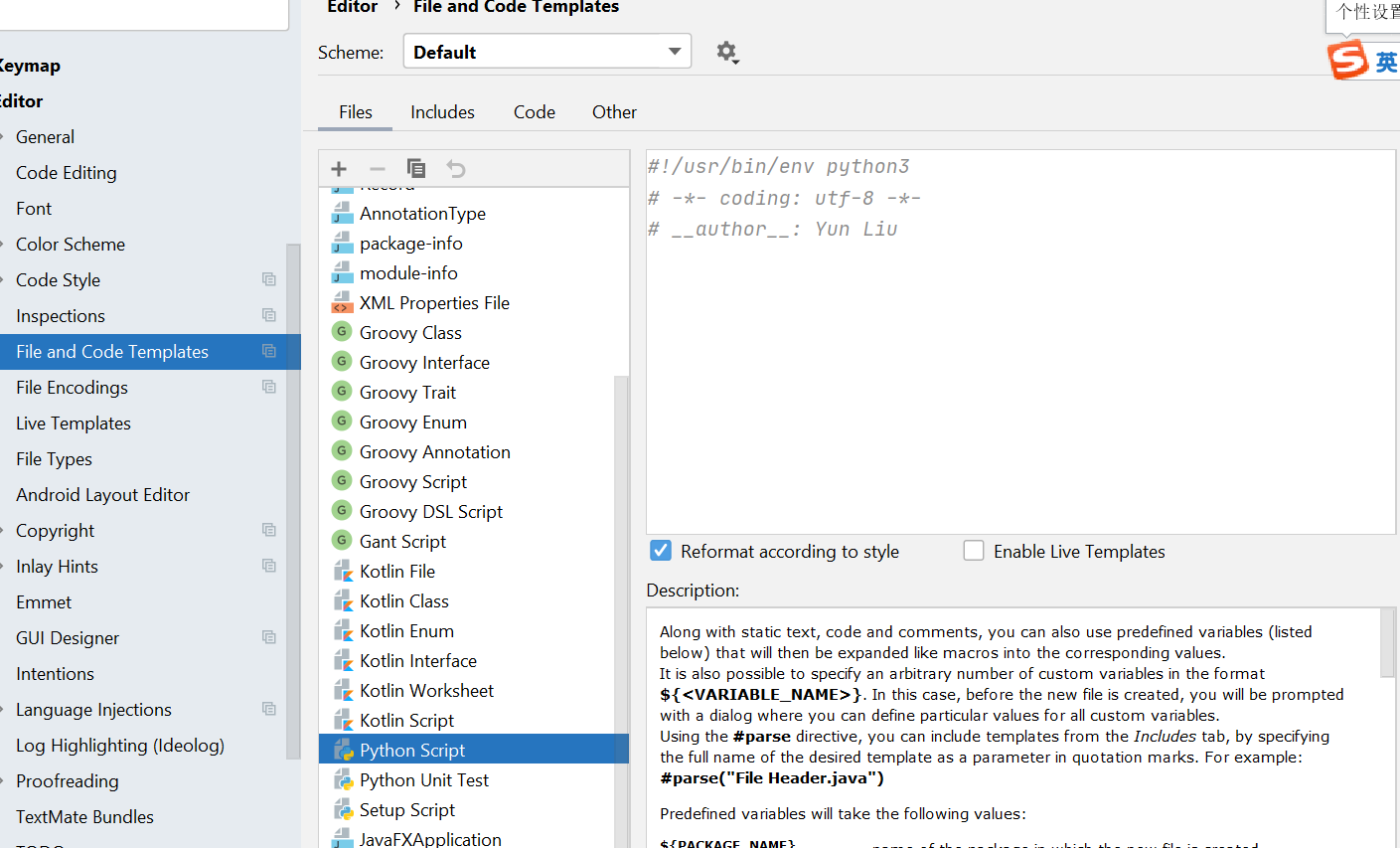Uncheck Reformat according to style
1400x848 pixels.
pos(661,551)
